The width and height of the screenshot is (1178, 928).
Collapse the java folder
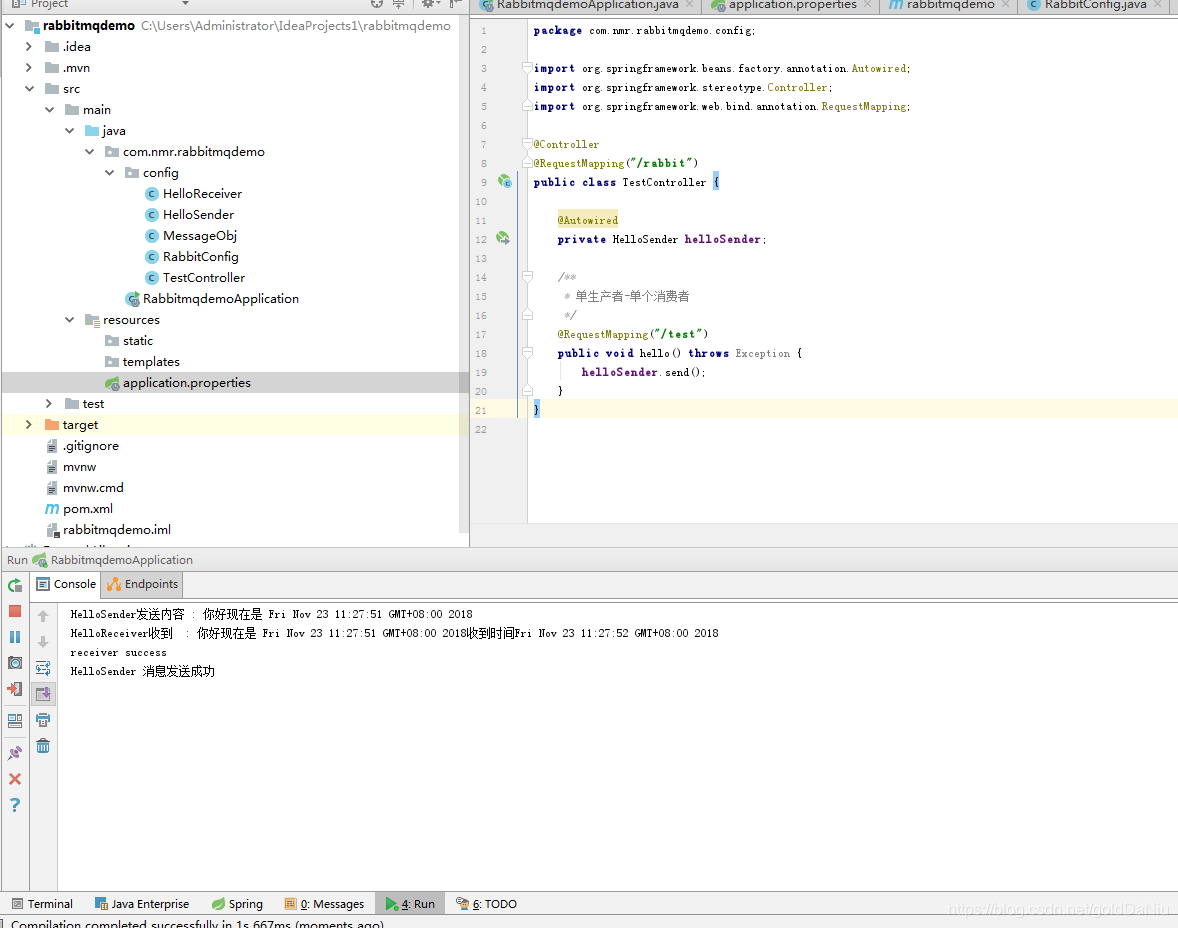[70, 131]
